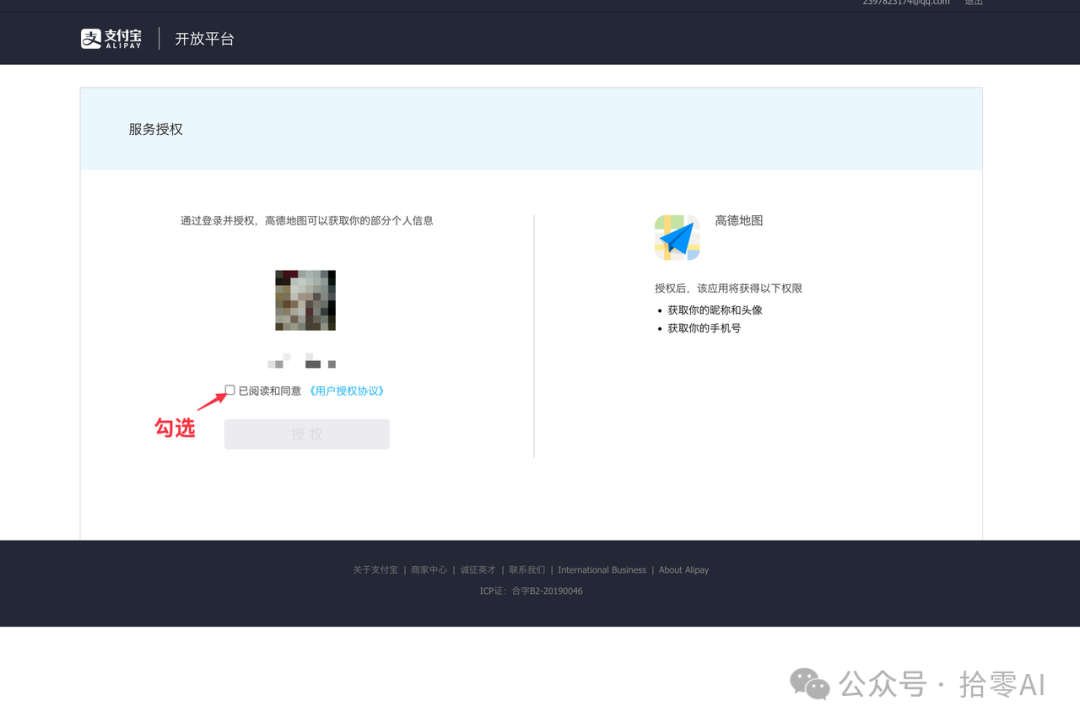The width and height of the screenshot is (1080, 728).
Task: Open the 联系我们 footer link
Action: coord(527,570)
